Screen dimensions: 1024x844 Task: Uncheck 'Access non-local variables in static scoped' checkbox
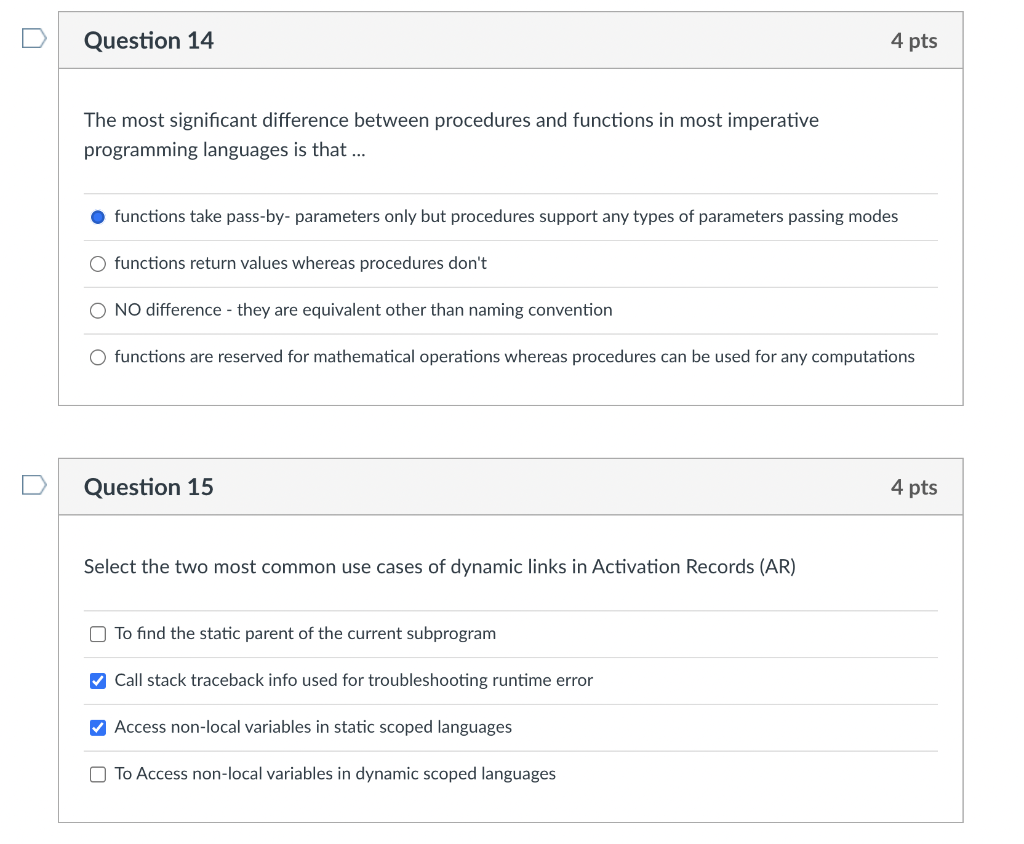pyautogui.click(x=98, y=728)
